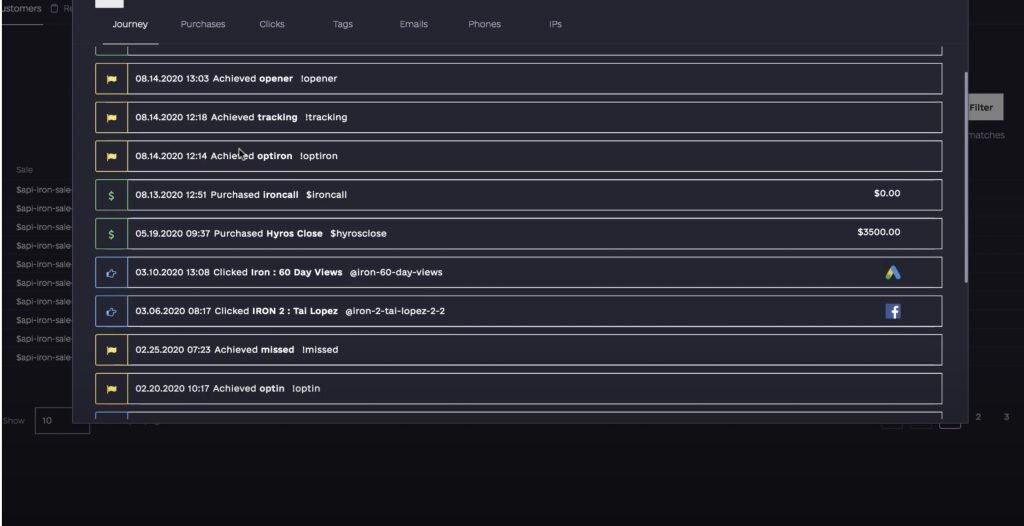
Task: Click the Google Ads logo icon
Action: click(x=893, y=272)
